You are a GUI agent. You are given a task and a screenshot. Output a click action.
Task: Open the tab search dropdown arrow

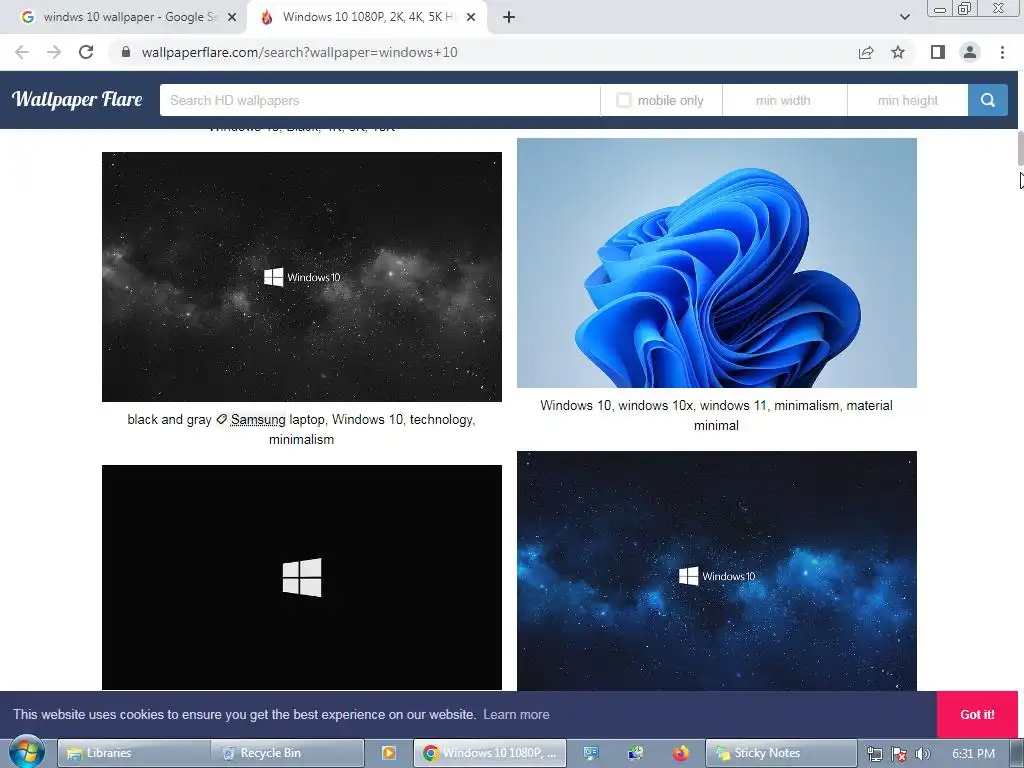click(904, 17)
